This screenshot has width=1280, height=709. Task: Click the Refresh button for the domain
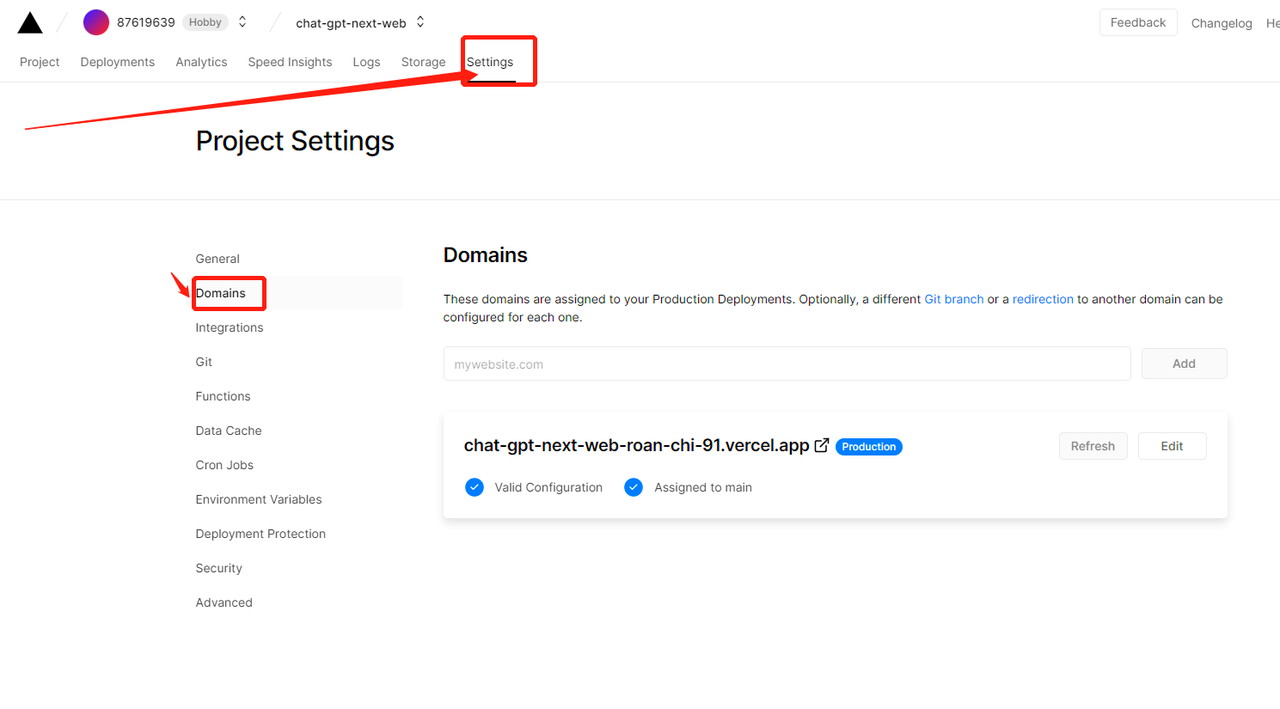(x=1093, y=446)
